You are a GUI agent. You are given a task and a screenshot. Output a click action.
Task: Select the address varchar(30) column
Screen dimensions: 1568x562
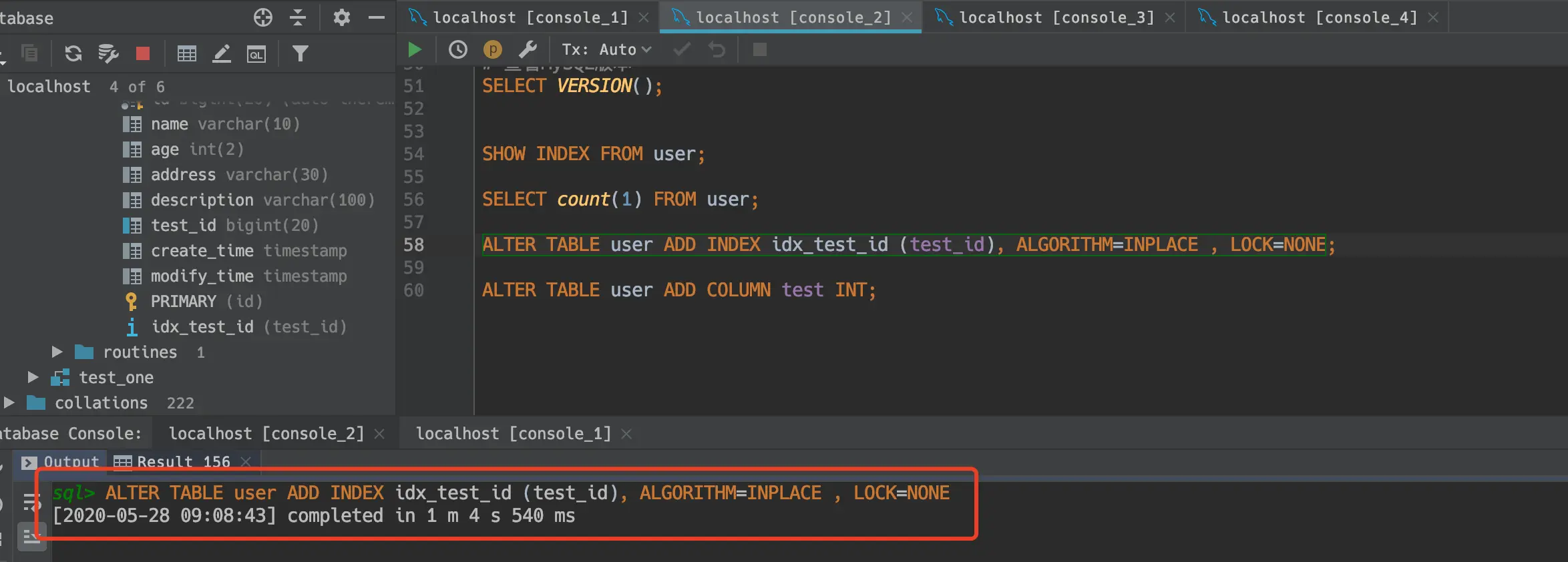click(x=226, y=175)
